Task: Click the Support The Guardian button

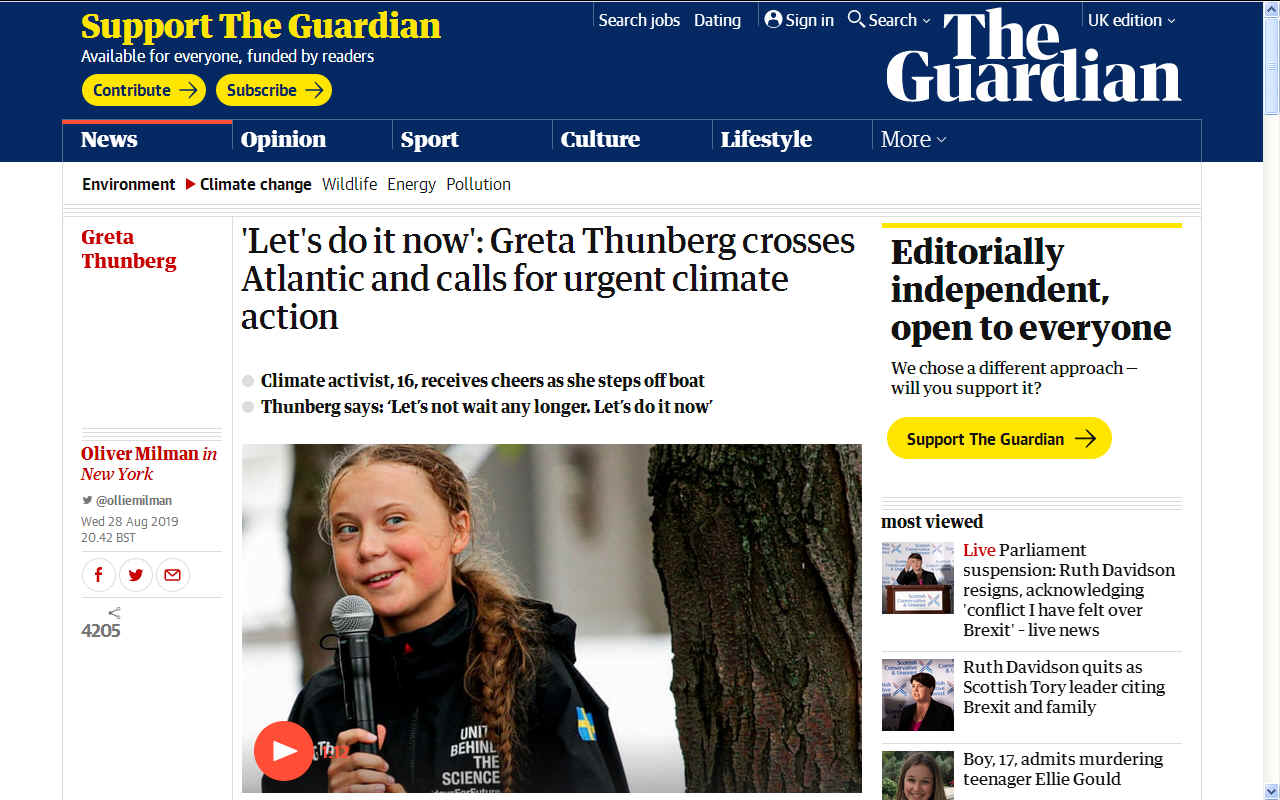Action: pyautogui.click(x=999, y=438)
